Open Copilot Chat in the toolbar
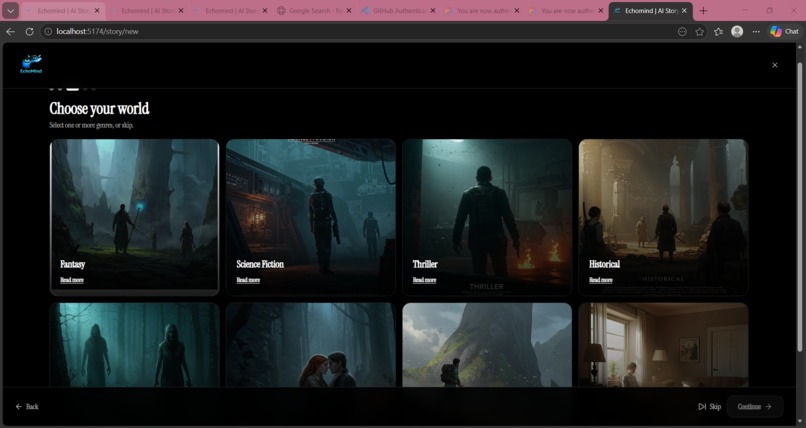Screen dimensions: 806x428 [784, 31]
